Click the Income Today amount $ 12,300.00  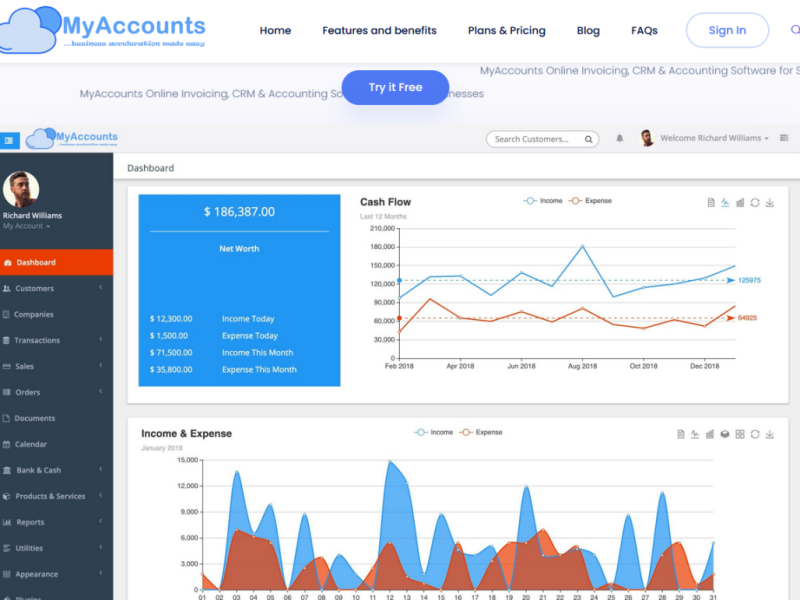click(x=171, y=319)
